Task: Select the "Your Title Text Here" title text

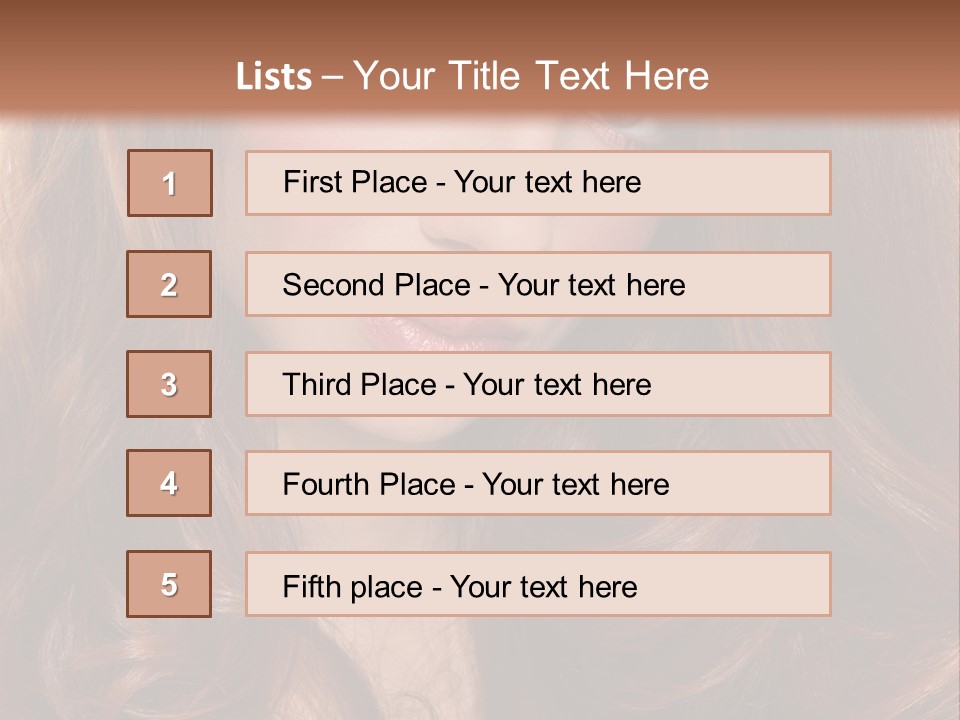Action: pyautogui.click(x=531, y=77)
